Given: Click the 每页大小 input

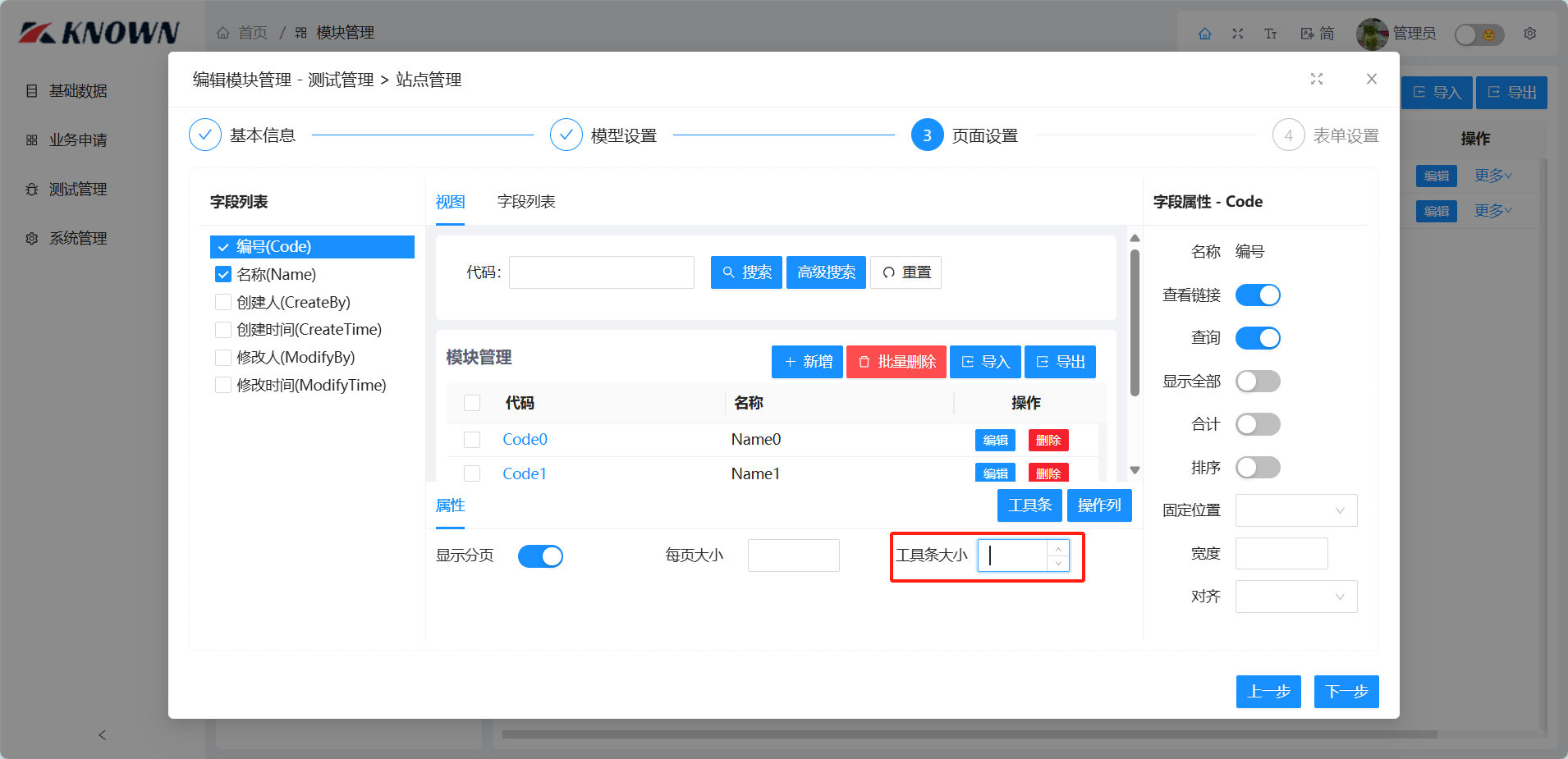Looking at the screenshot, I should point(794,556).
